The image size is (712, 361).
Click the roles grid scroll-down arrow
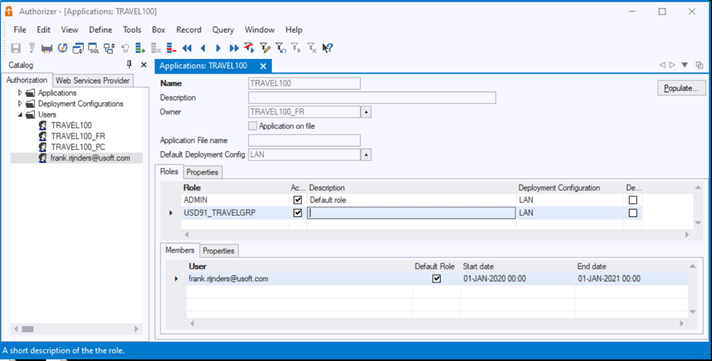click(x=698, y=223)
